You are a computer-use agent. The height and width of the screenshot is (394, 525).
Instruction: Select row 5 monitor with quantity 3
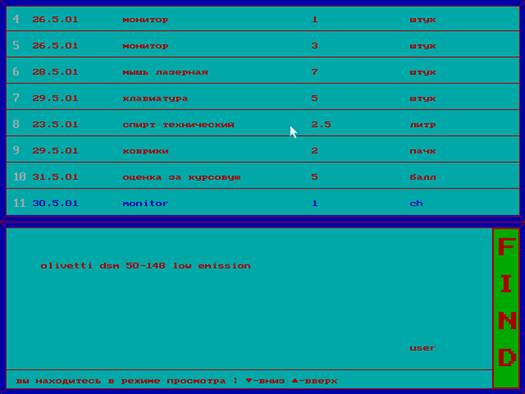click(x=263, y=45)
